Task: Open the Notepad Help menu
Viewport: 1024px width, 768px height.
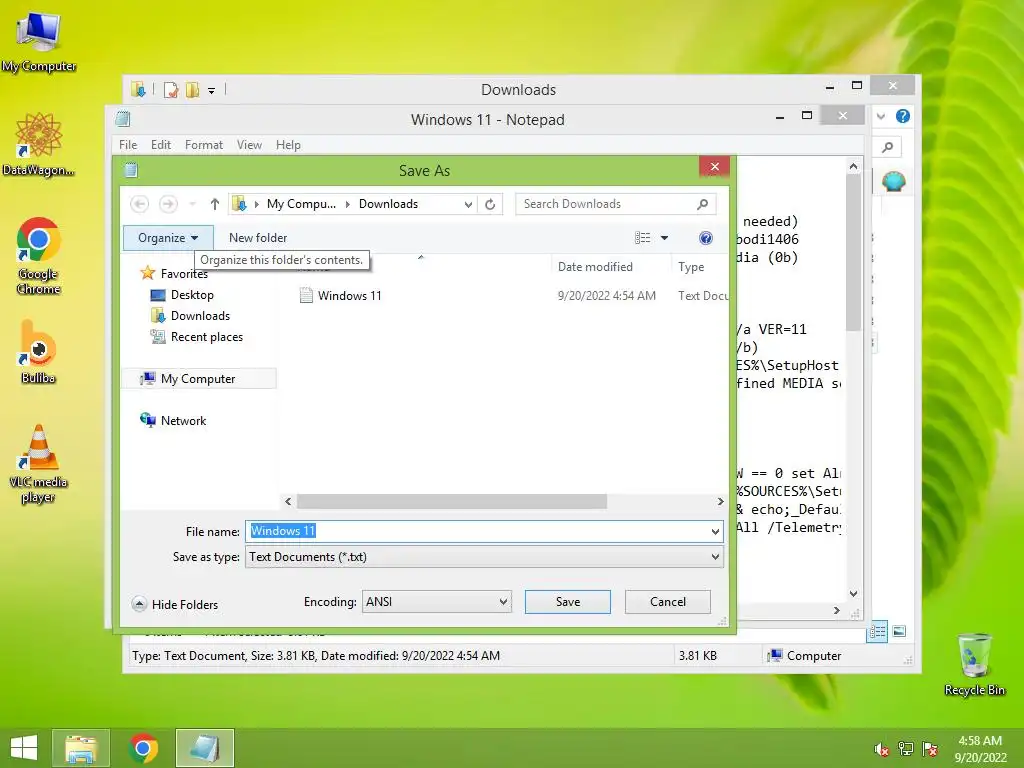Action: click(x=288, y=145)
